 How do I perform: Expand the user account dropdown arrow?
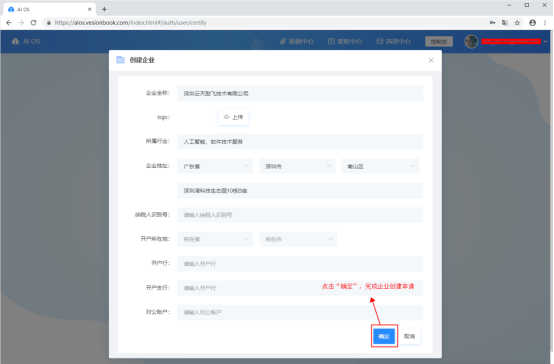click(x=545, y=41)
